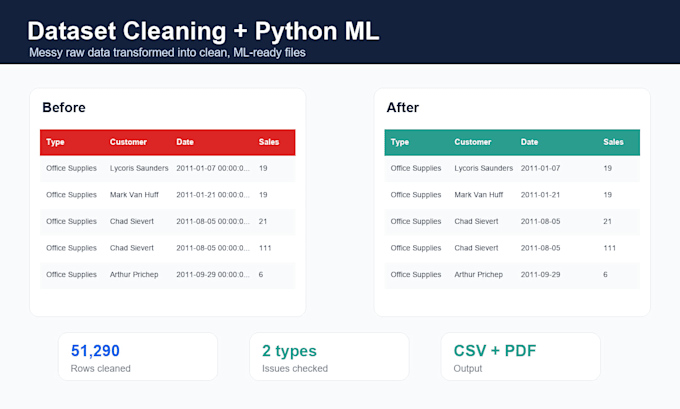680x409 pixels.
Task: Click the date "2011-09-29 00:00:0..." in the Before table
Action: coord(213,275)
